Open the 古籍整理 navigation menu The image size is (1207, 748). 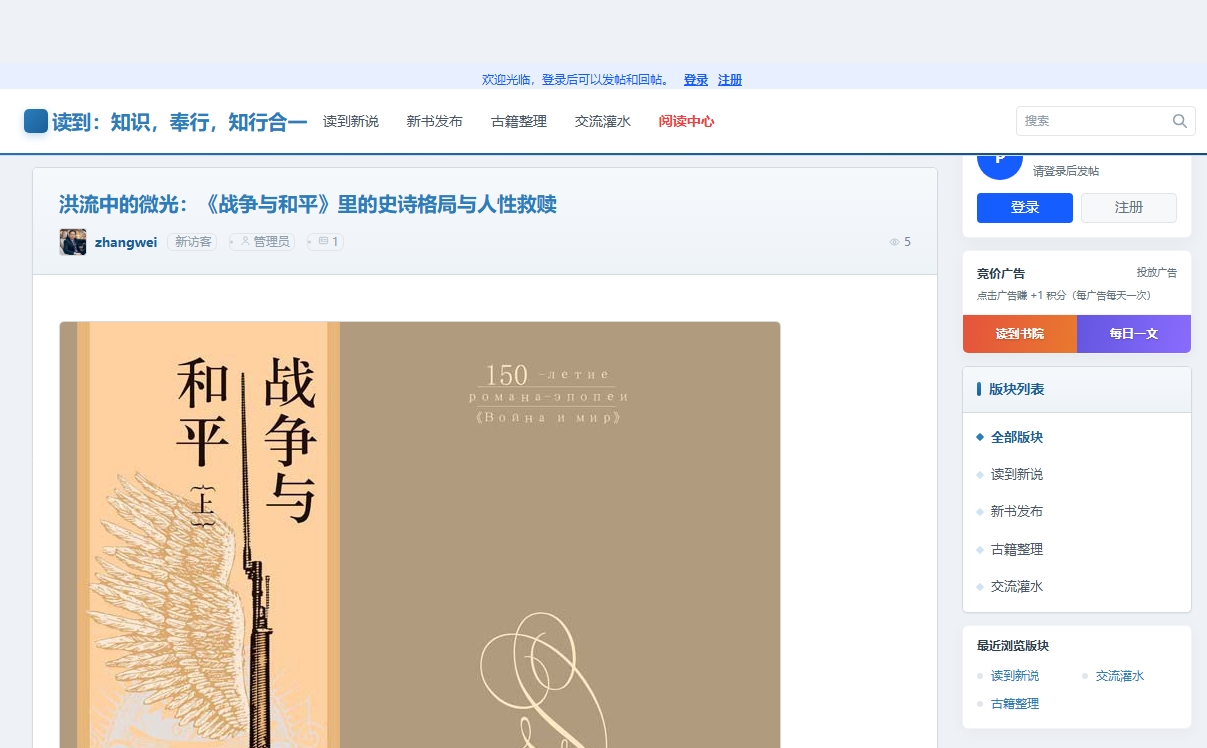tap(519, 121)
